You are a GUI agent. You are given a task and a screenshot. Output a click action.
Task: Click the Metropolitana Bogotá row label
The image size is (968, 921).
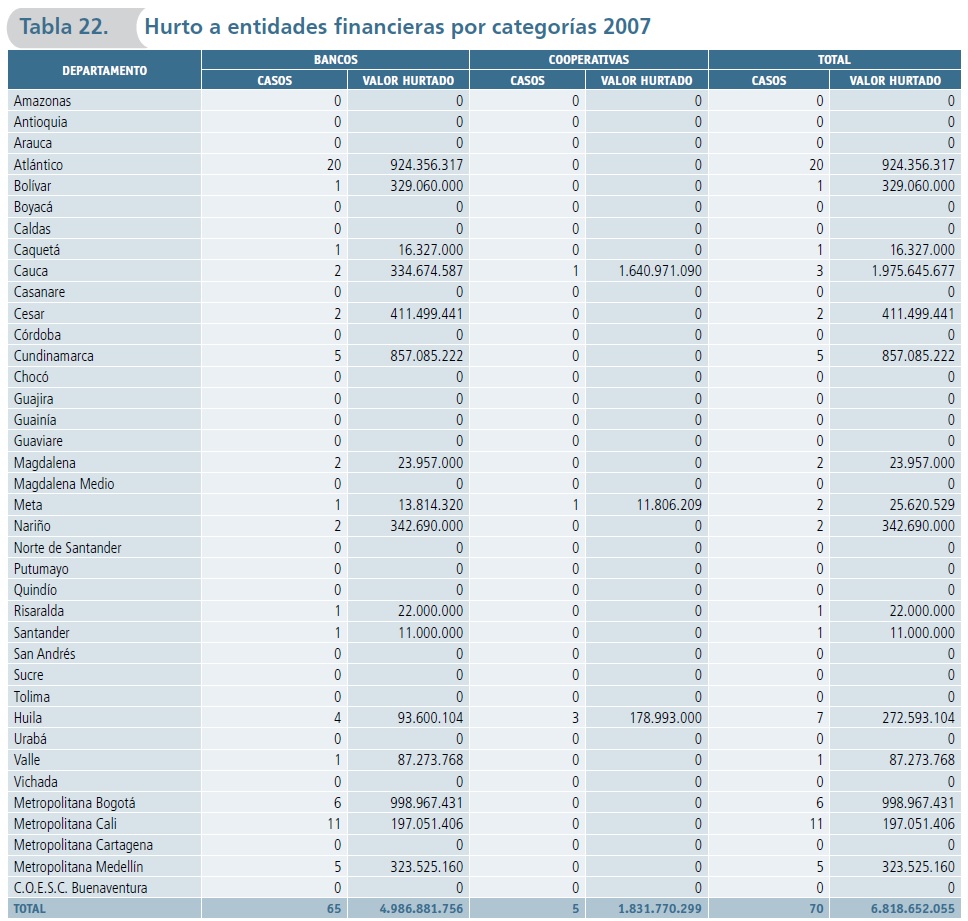[74, 803]
